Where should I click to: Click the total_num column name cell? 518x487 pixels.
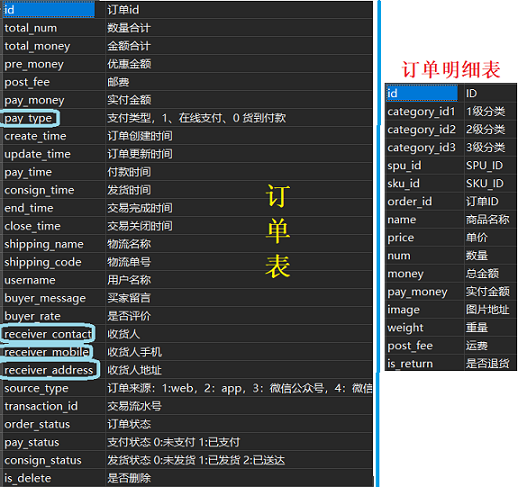pyautogui.click(x=54, y=28)
